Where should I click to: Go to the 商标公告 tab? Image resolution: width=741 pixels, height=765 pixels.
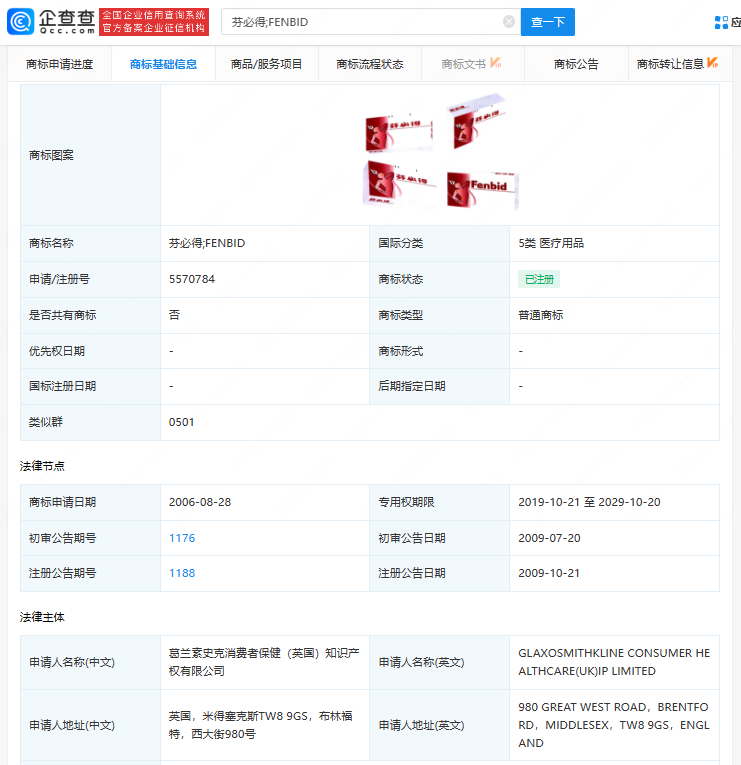coord(576,64)
